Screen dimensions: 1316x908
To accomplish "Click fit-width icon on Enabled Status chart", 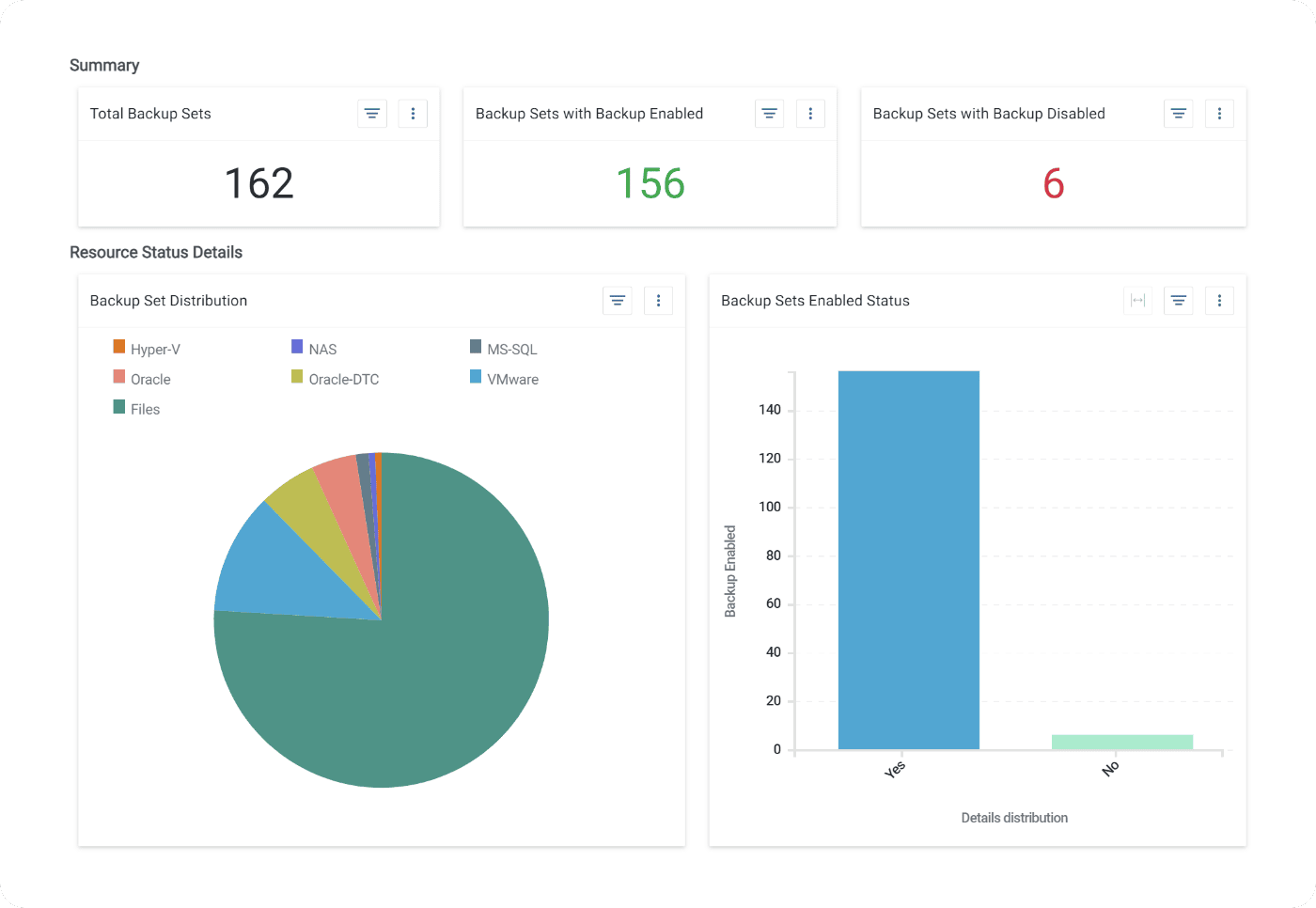I will tap(1137, 301).
